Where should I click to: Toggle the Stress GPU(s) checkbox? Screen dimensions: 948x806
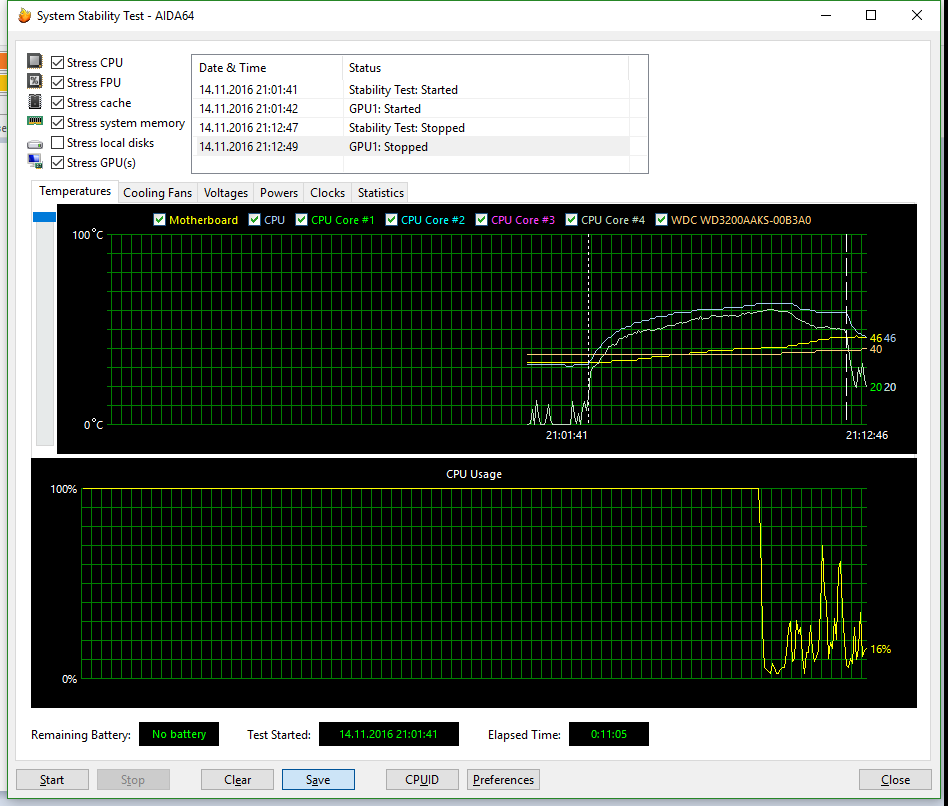[x=57, y=163]
